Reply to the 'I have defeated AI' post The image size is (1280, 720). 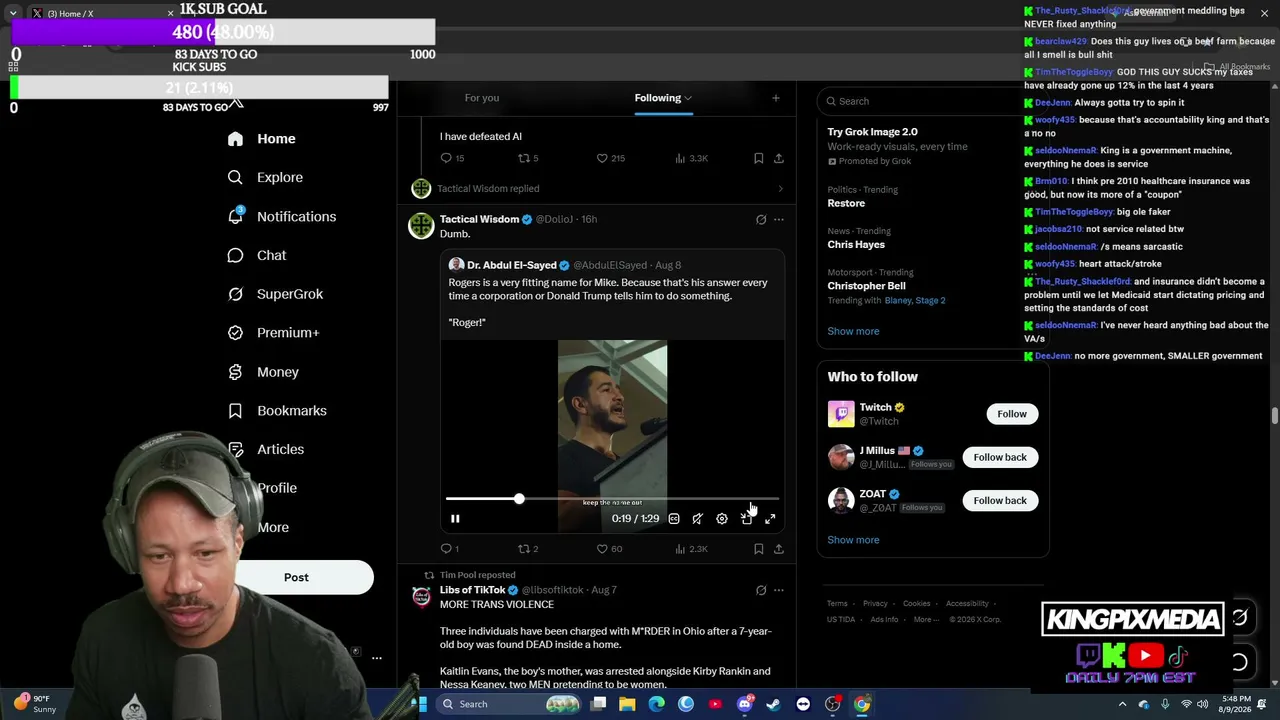[452, 158]
